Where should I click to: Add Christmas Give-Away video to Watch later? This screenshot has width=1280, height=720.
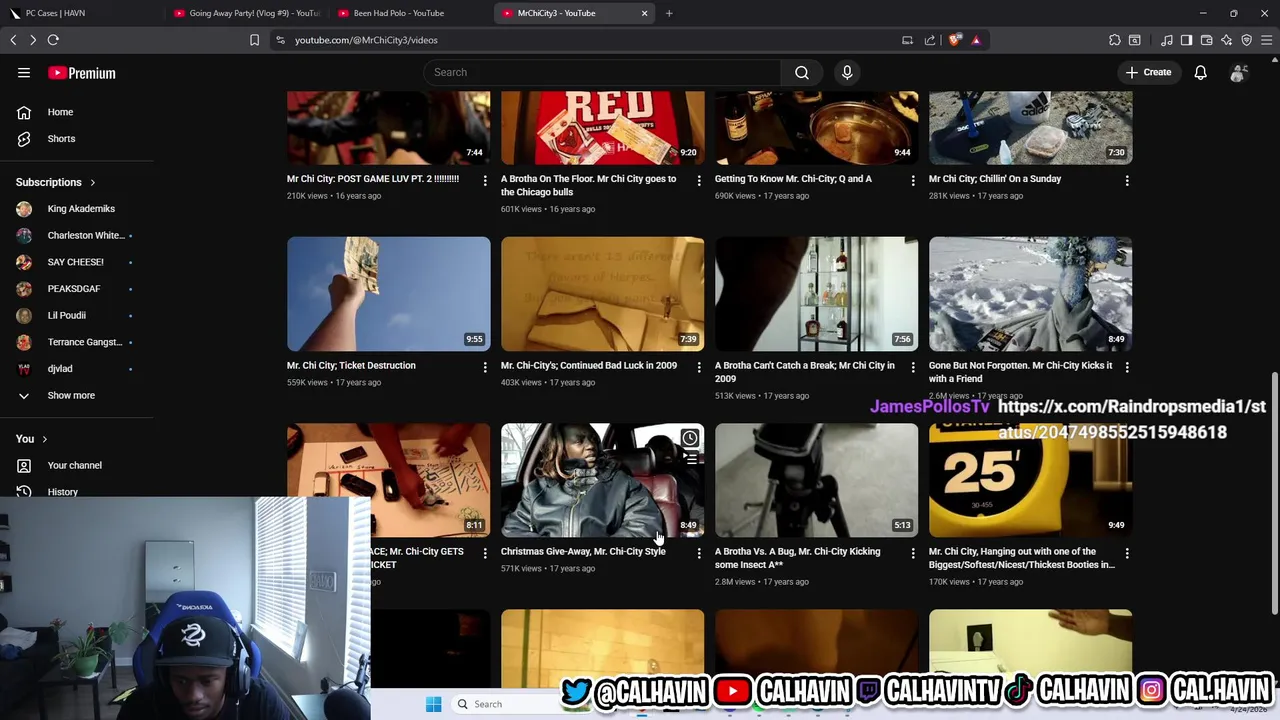pyautogui.click(x=690, y=438)
